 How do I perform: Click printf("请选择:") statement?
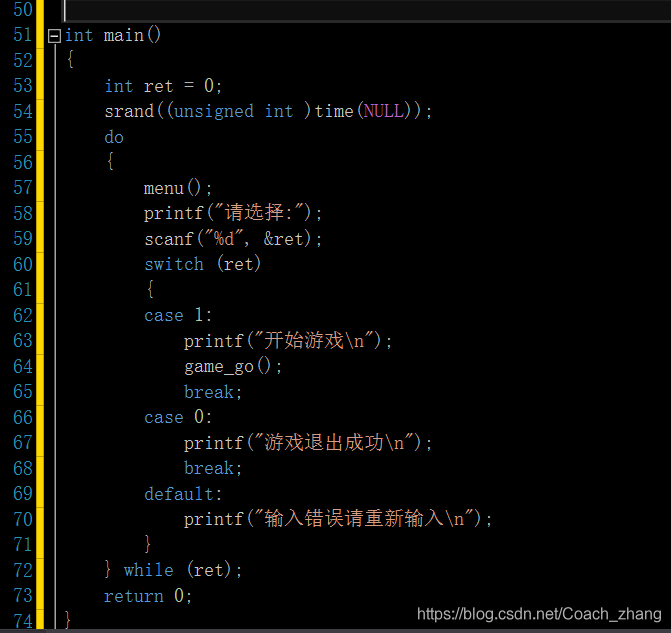[233, 213]
